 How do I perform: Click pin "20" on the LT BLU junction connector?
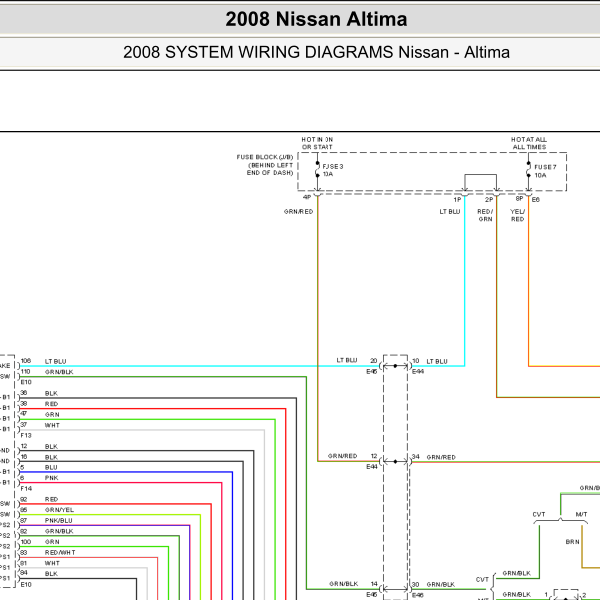coord(373,360)
